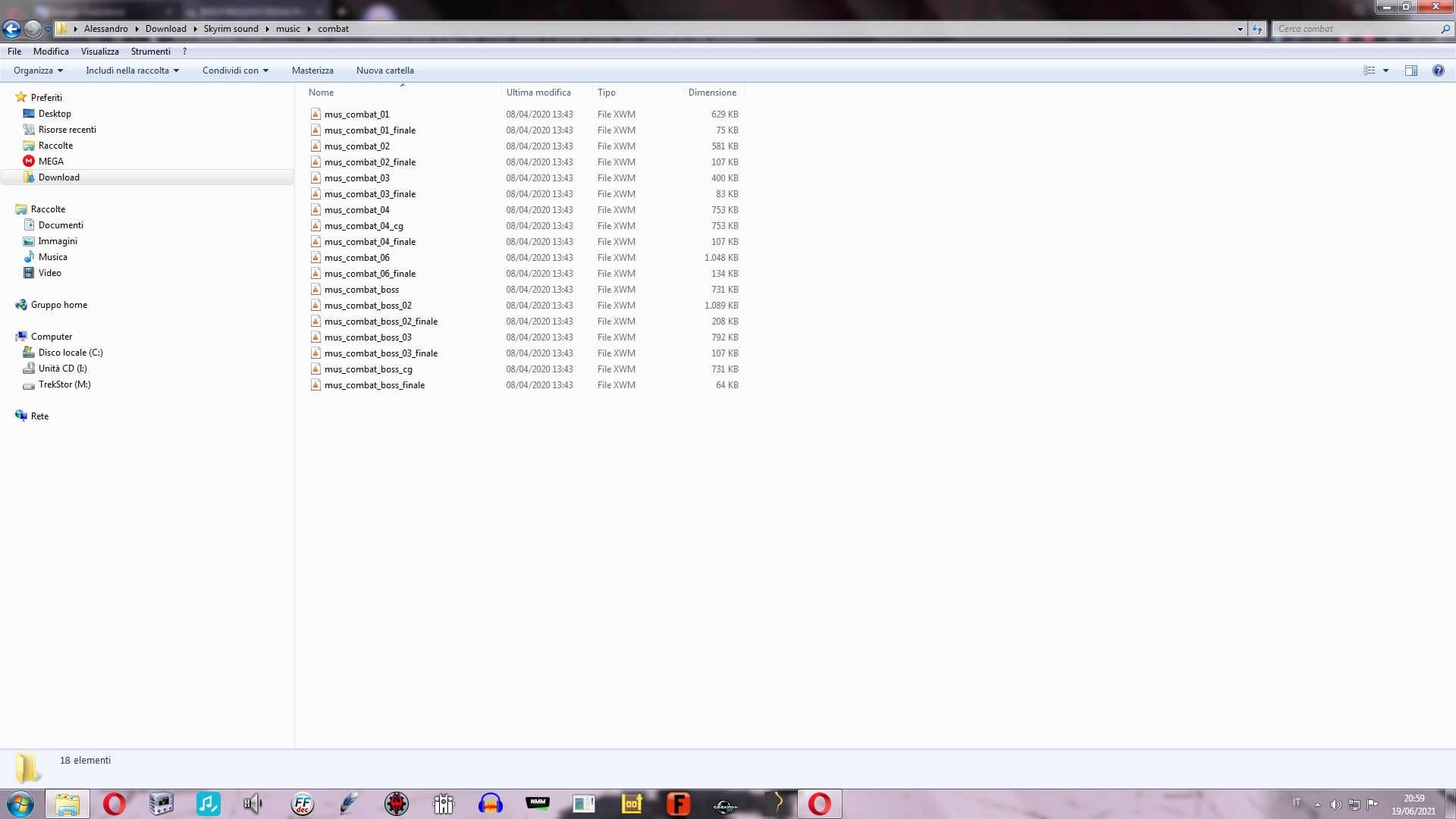Open the File menu

coord(14,52)
